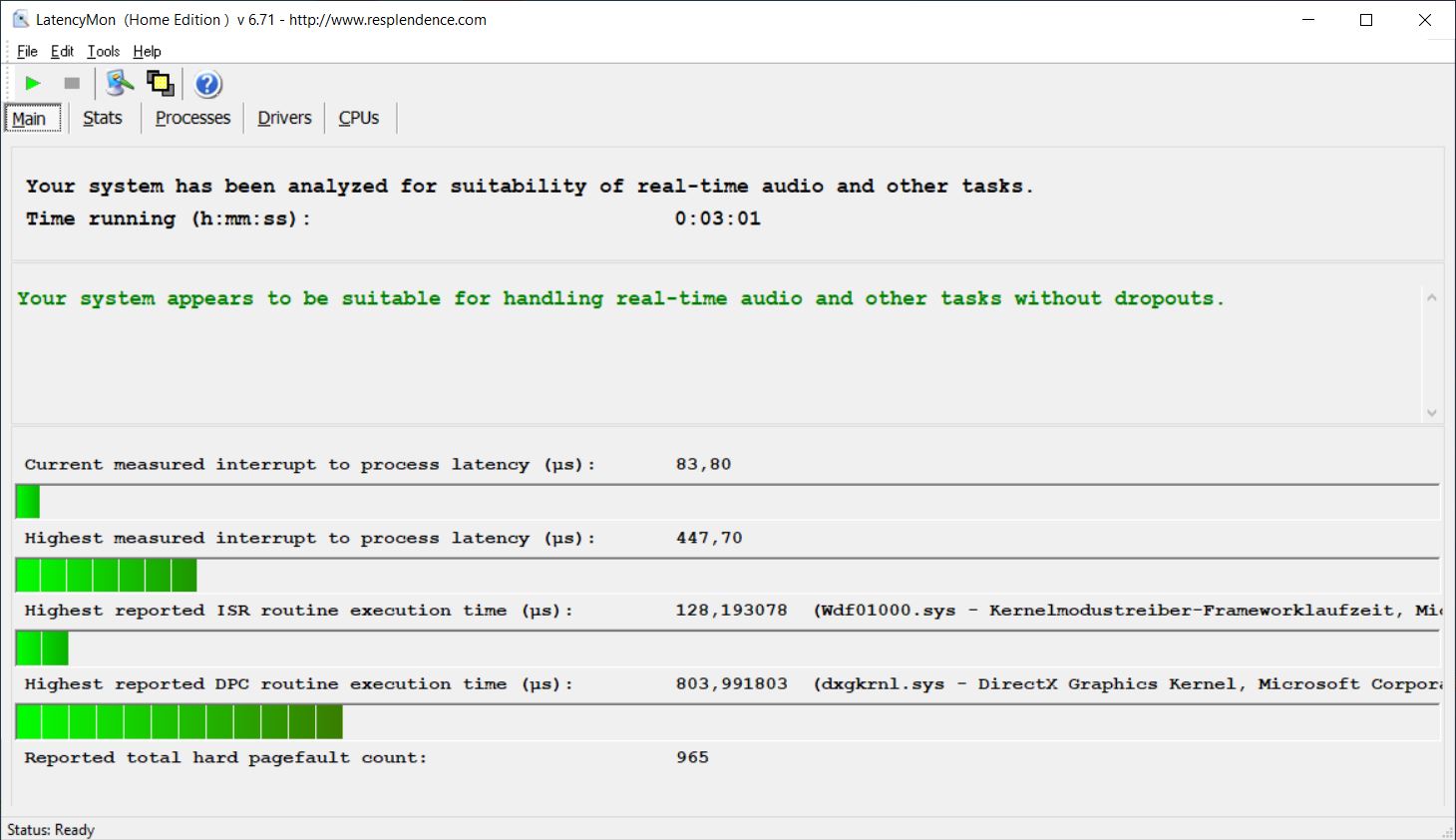
Task: Open the options hammer icon
Action: pyautogui.click(x=120, y=84)
